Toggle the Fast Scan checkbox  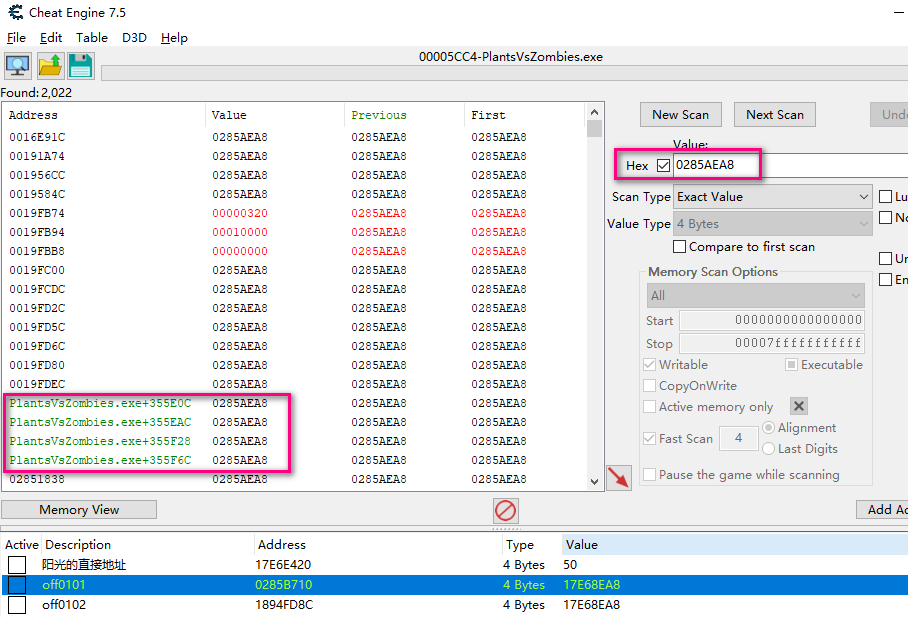pyautogui.click(x=650, y=439)
